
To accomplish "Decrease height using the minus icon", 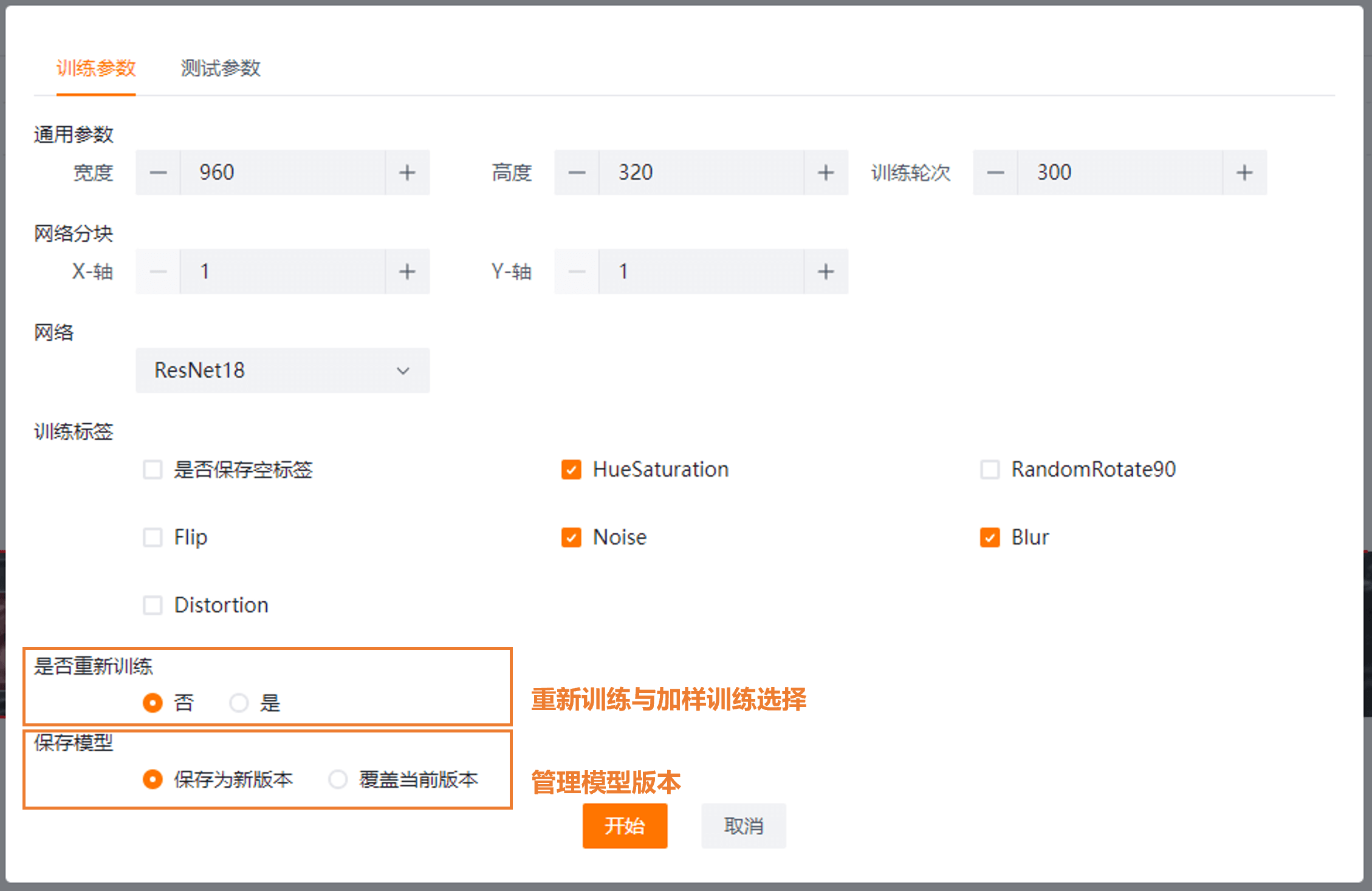I will click(577, 172).
